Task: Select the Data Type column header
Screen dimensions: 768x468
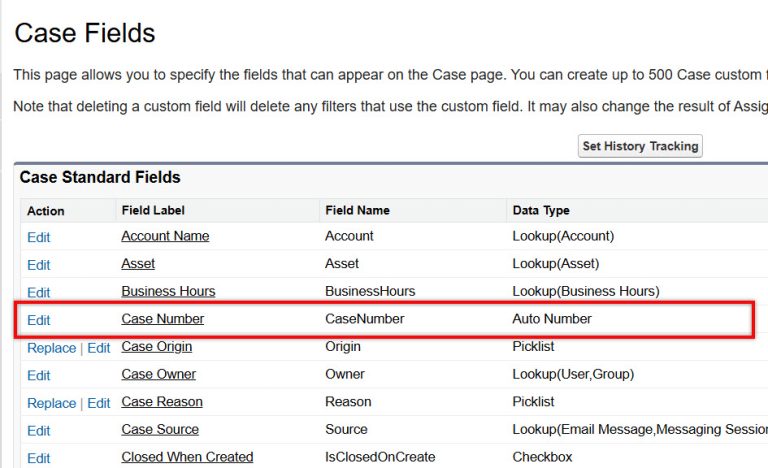Action: (x=541, y=210)
